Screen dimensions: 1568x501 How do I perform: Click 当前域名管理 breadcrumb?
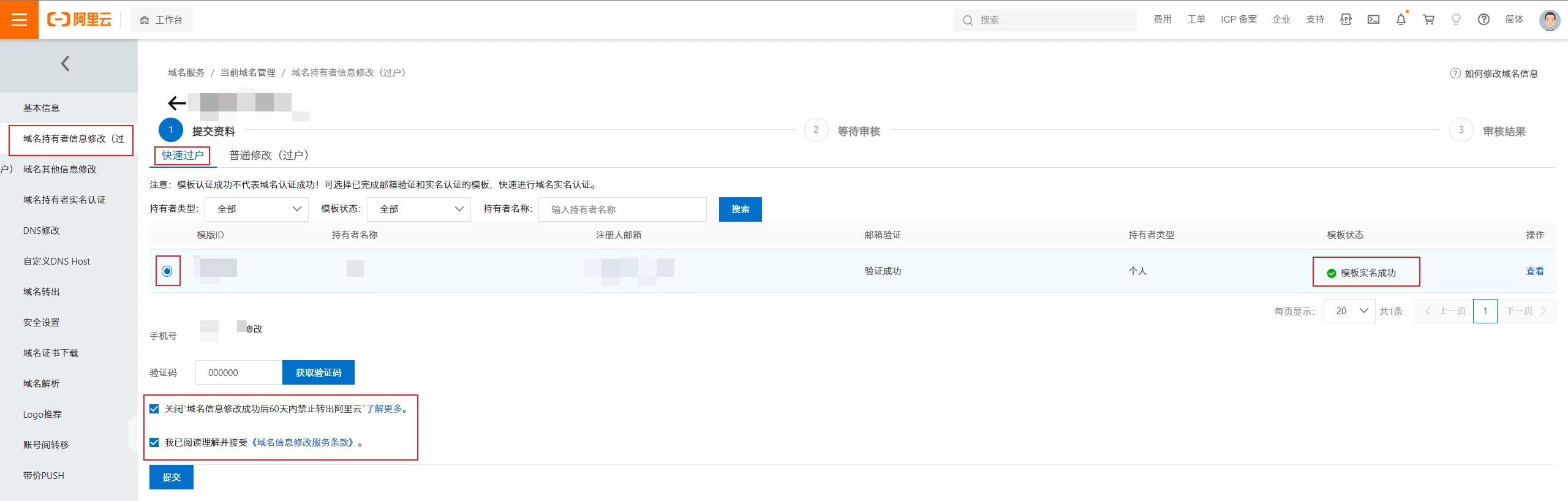click(247, 72)
